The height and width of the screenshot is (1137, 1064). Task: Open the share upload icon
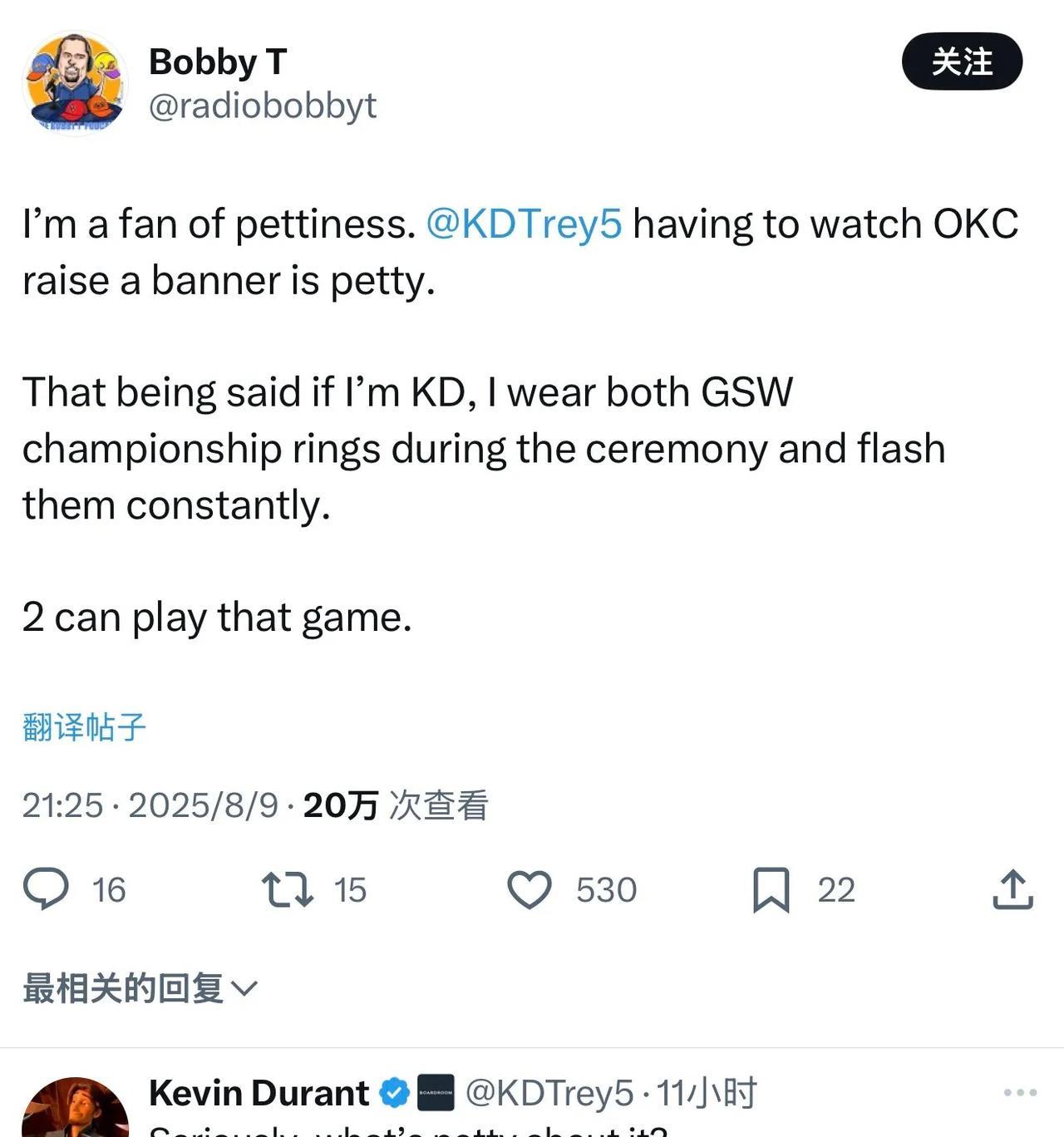click(1012, 889)
